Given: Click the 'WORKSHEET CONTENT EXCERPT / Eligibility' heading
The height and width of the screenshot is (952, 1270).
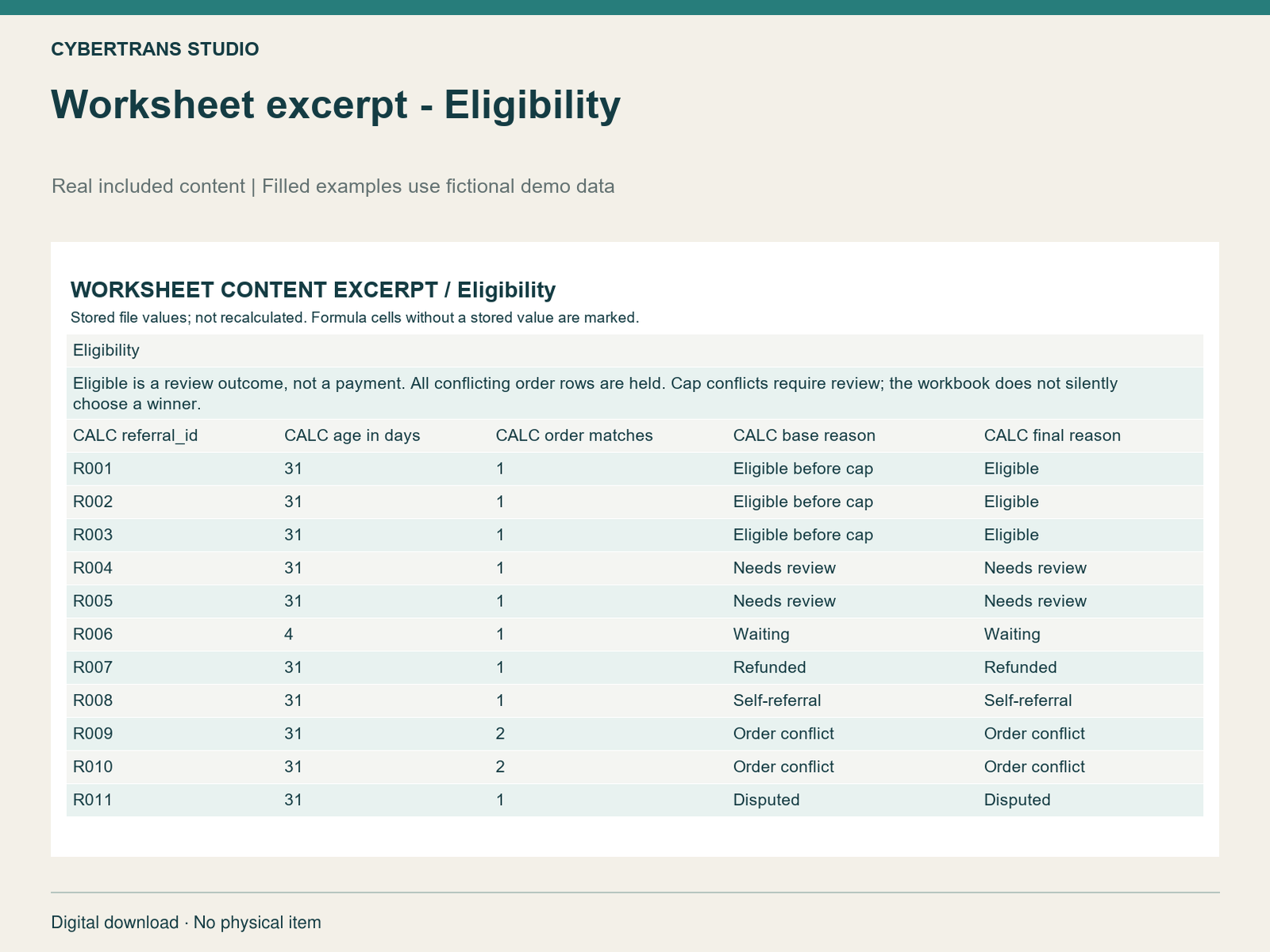Looking at the screenshot, I should (313, 290).
